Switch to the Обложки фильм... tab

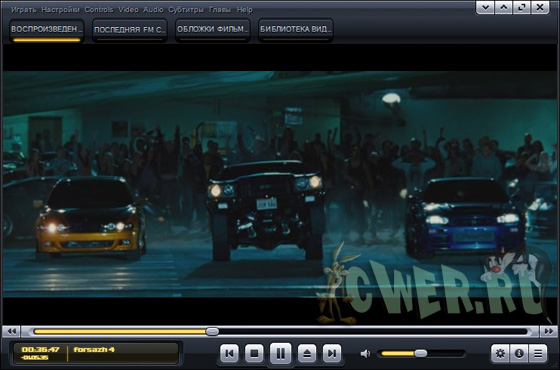tap(212, 30)
